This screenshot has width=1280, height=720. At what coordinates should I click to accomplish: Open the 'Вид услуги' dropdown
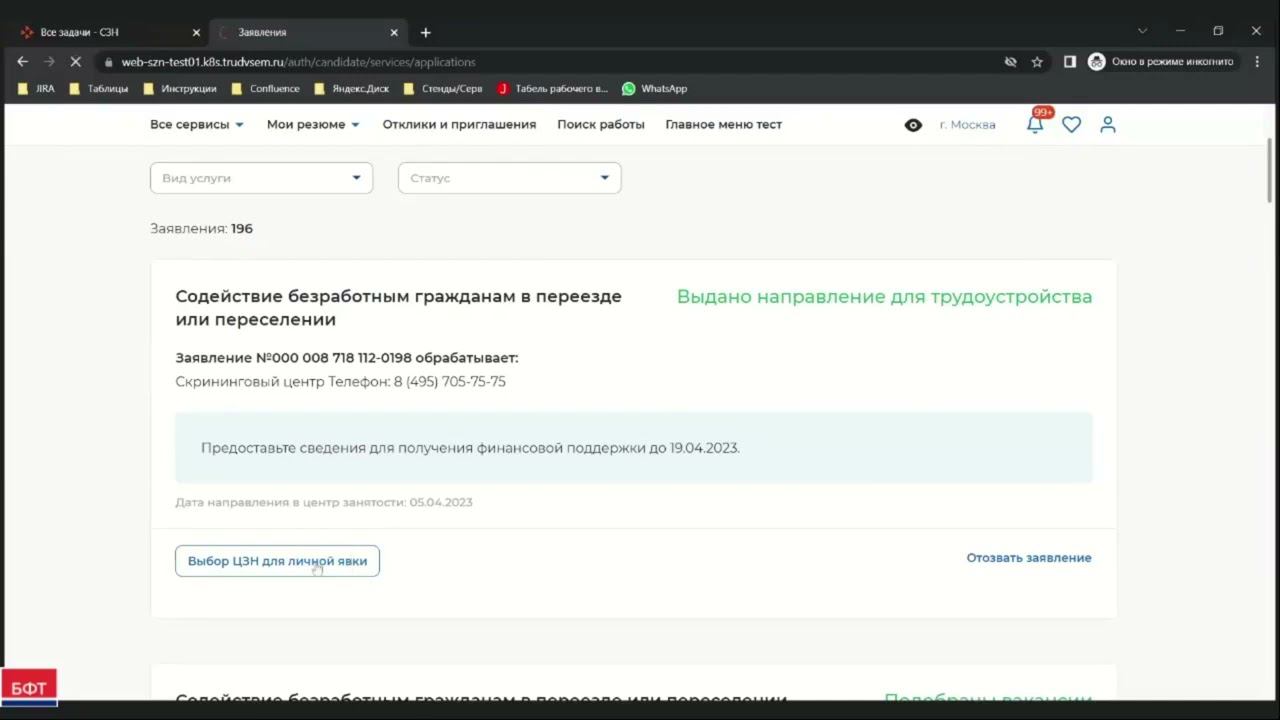[261, 178]
